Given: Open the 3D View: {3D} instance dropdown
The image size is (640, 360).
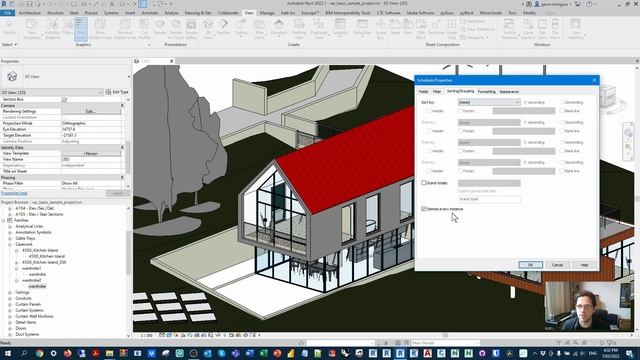Looking at the screenshot, I should [52, 92].
